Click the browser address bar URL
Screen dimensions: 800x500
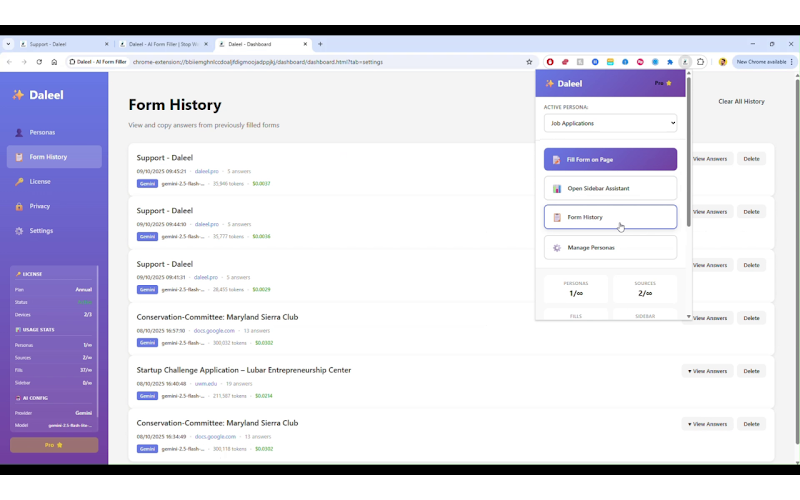tap(258, 62)
